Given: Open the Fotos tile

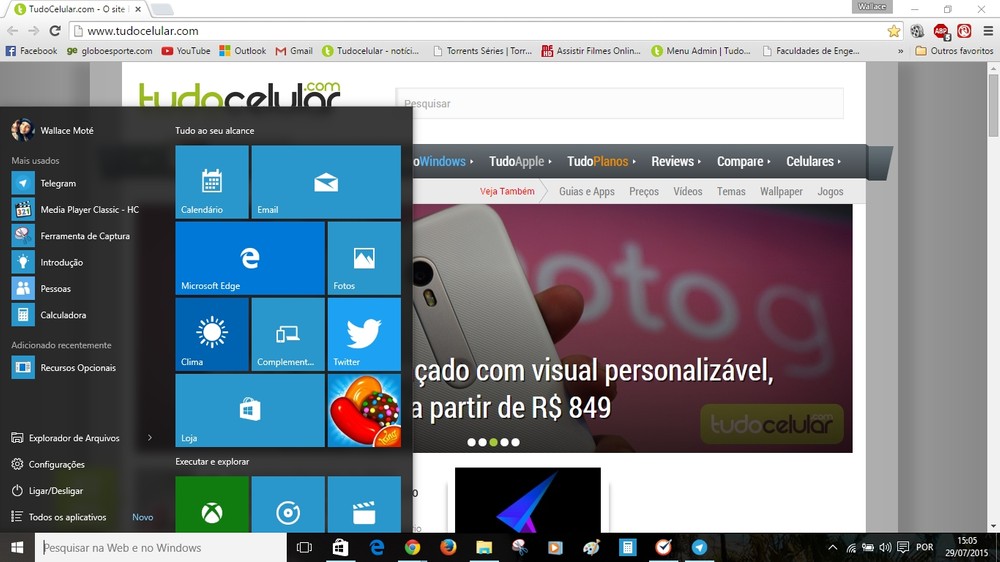Looking at the screenshot, I should (x=364, y=258).
